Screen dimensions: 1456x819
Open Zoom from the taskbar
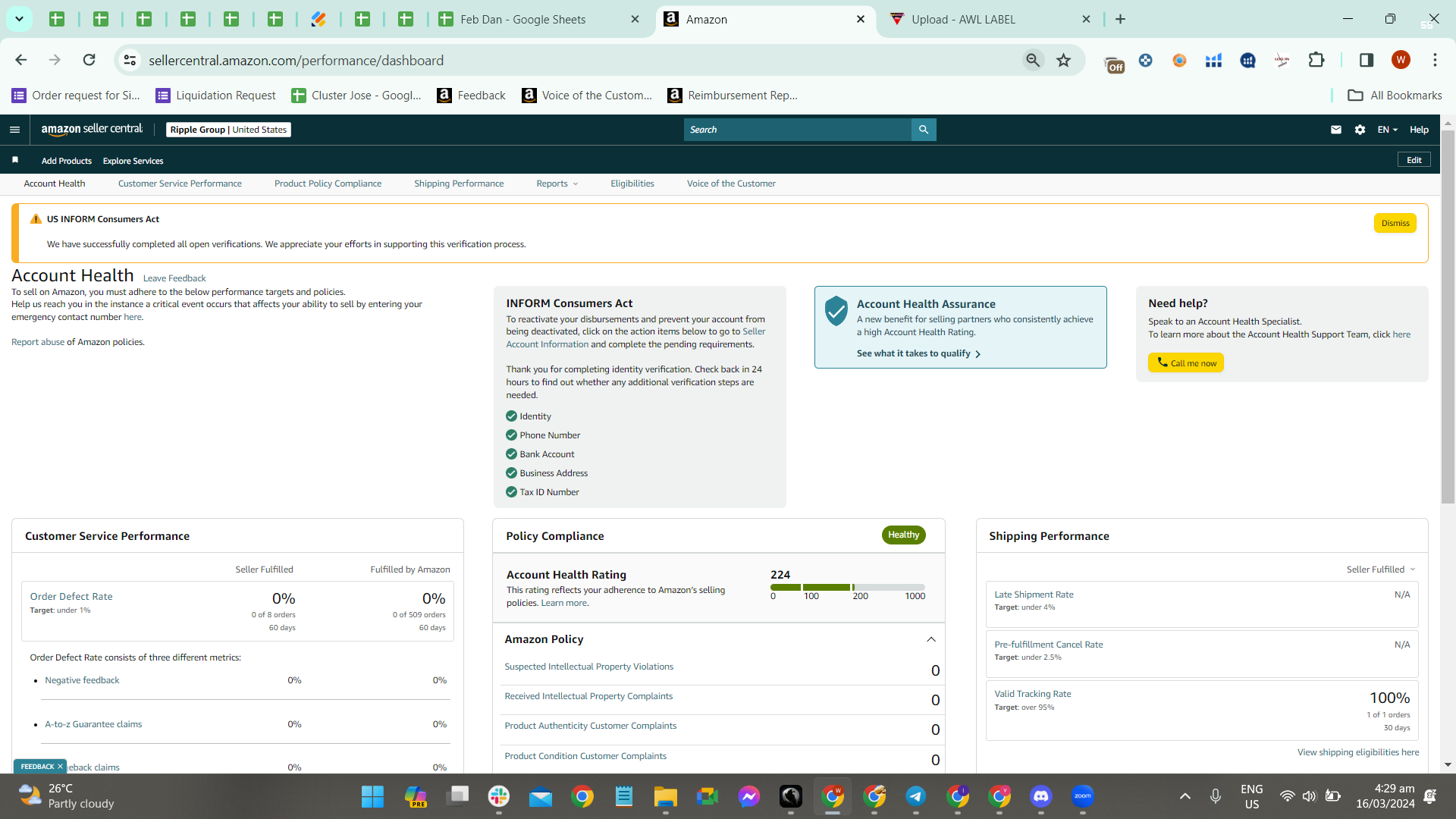1082,796
